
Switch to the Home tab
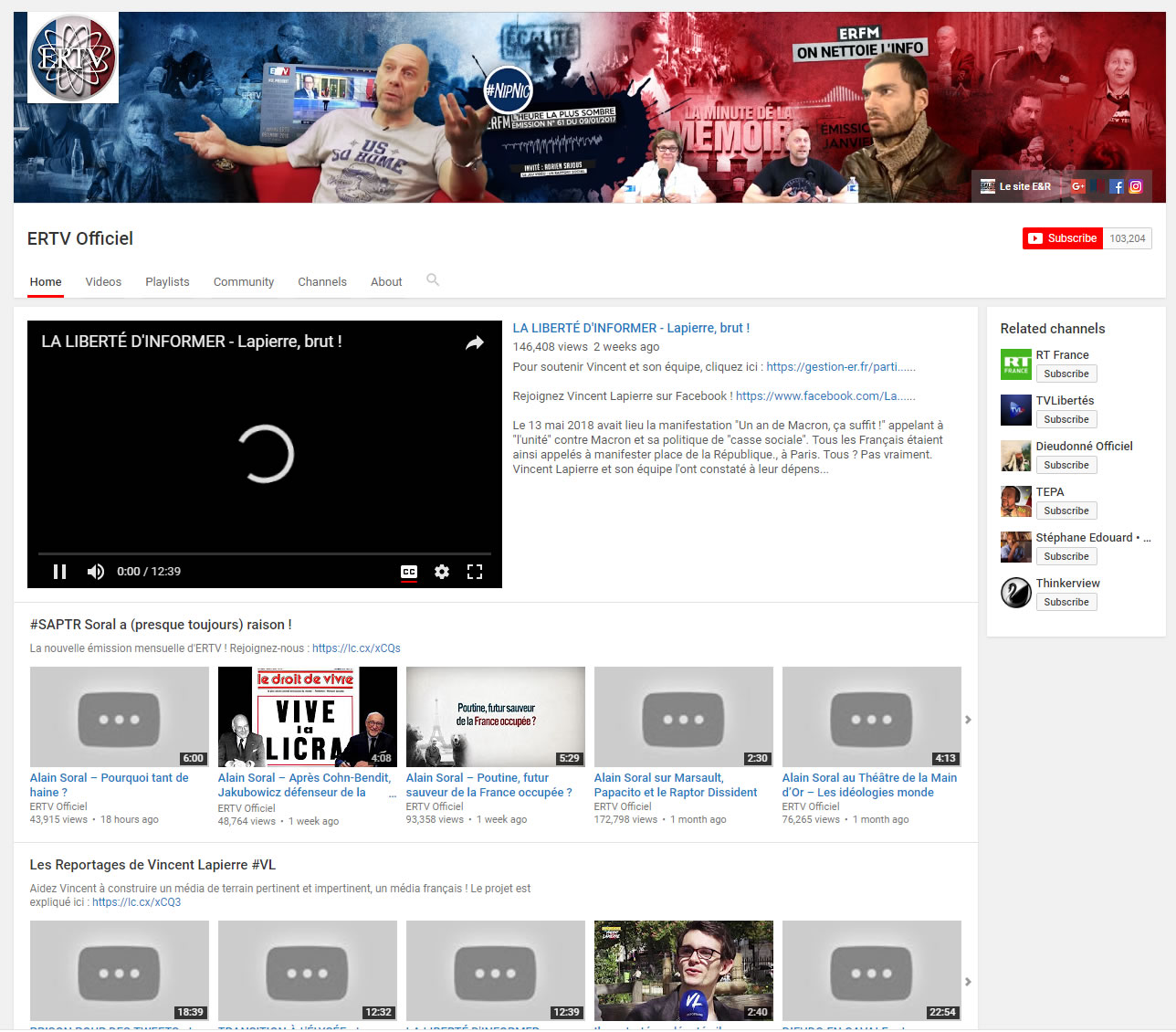46,282
